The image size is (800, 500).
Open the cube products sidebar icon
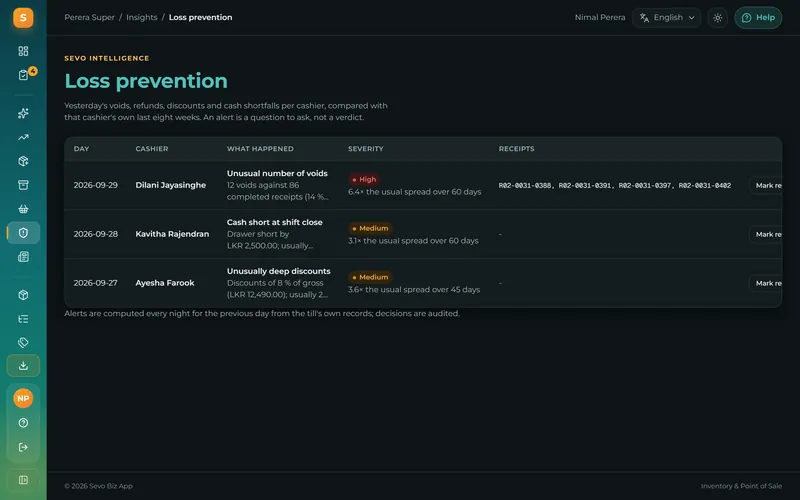[x=23, y=295]
